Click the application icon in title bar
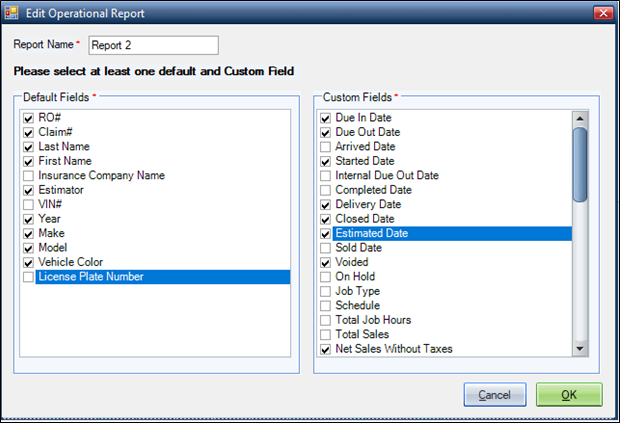The height and width of the screenshot is (423, 620). 11,13
